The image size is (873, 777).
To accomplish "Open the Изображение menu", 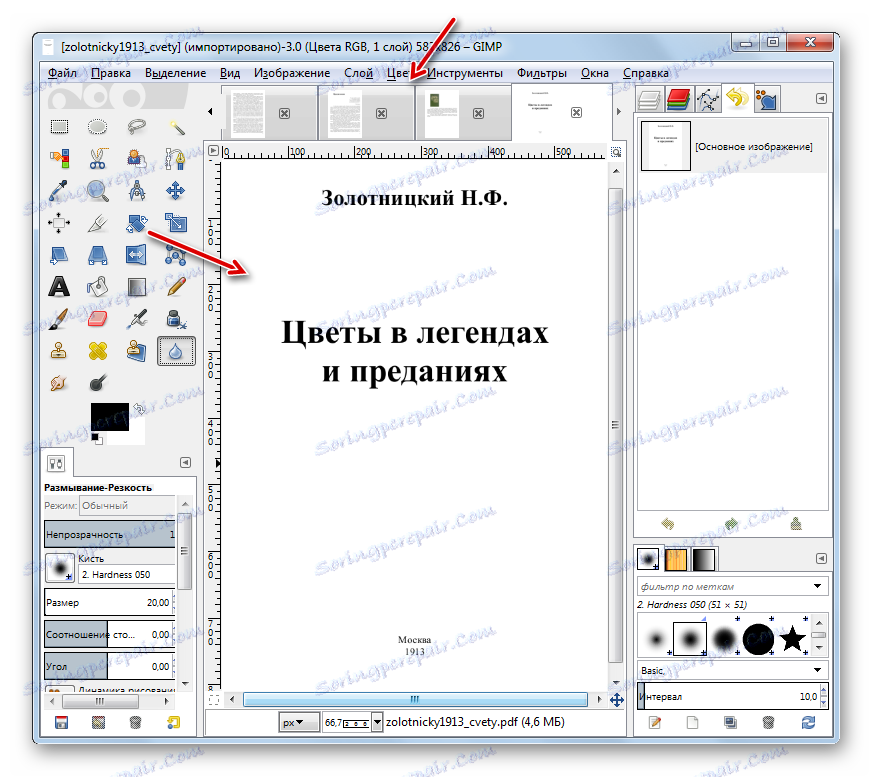I will tap(292, 73).
